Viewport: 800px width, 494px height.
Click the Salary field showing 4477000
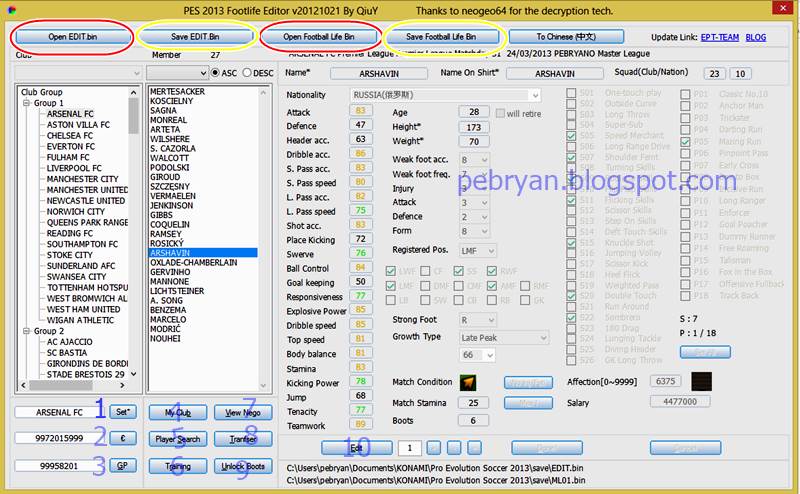(x=680, y=402)
